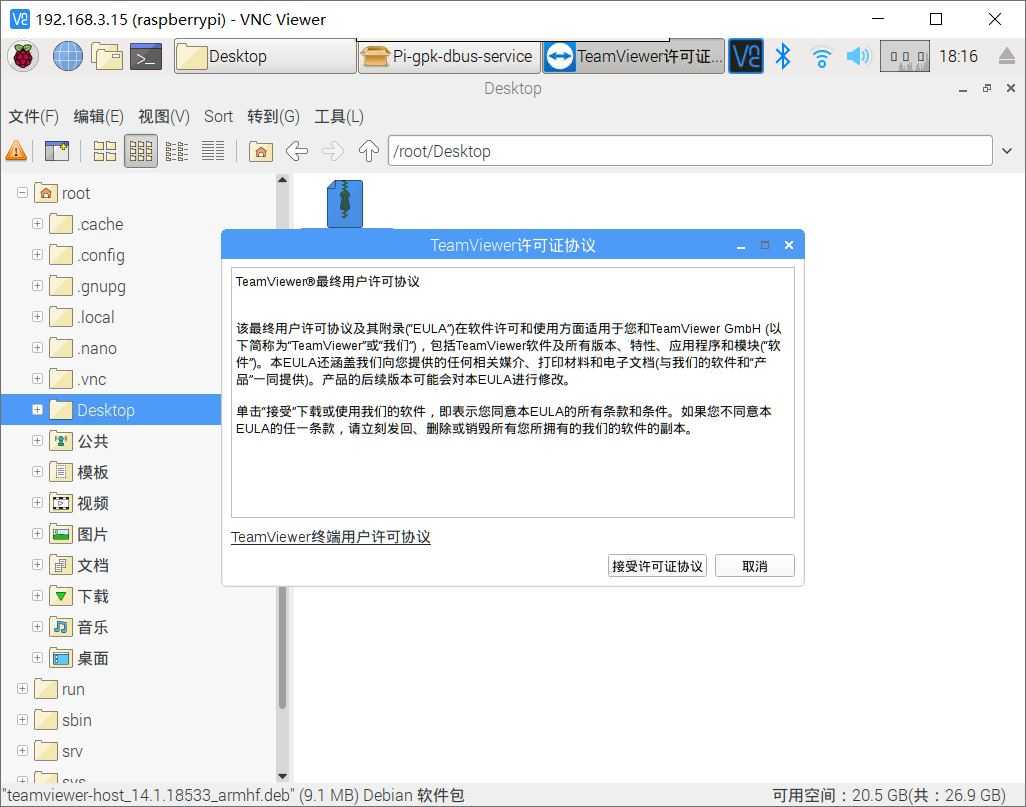Expand the .vnc folder node

click(37, 379)
